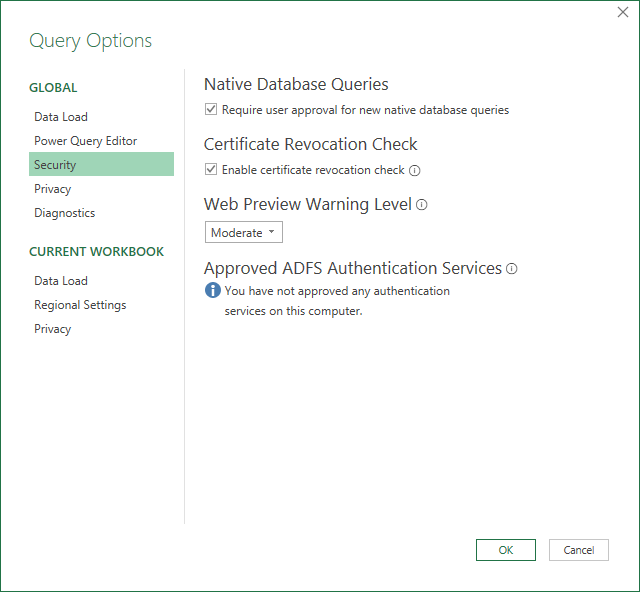The width and height of the screenshot is (640, 592).
Task: Uncheck Enable certificate revocation check
Action: tap(211, 170)
